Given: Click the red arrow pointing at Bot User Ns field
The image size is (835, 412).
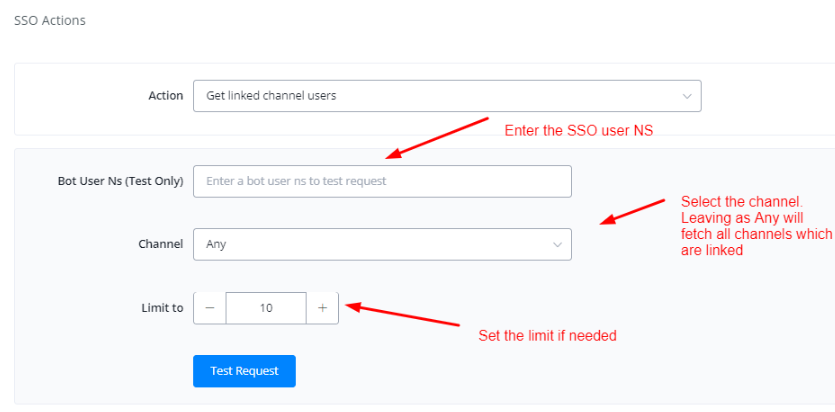Looking at the screenshot, I should point(437,138).
